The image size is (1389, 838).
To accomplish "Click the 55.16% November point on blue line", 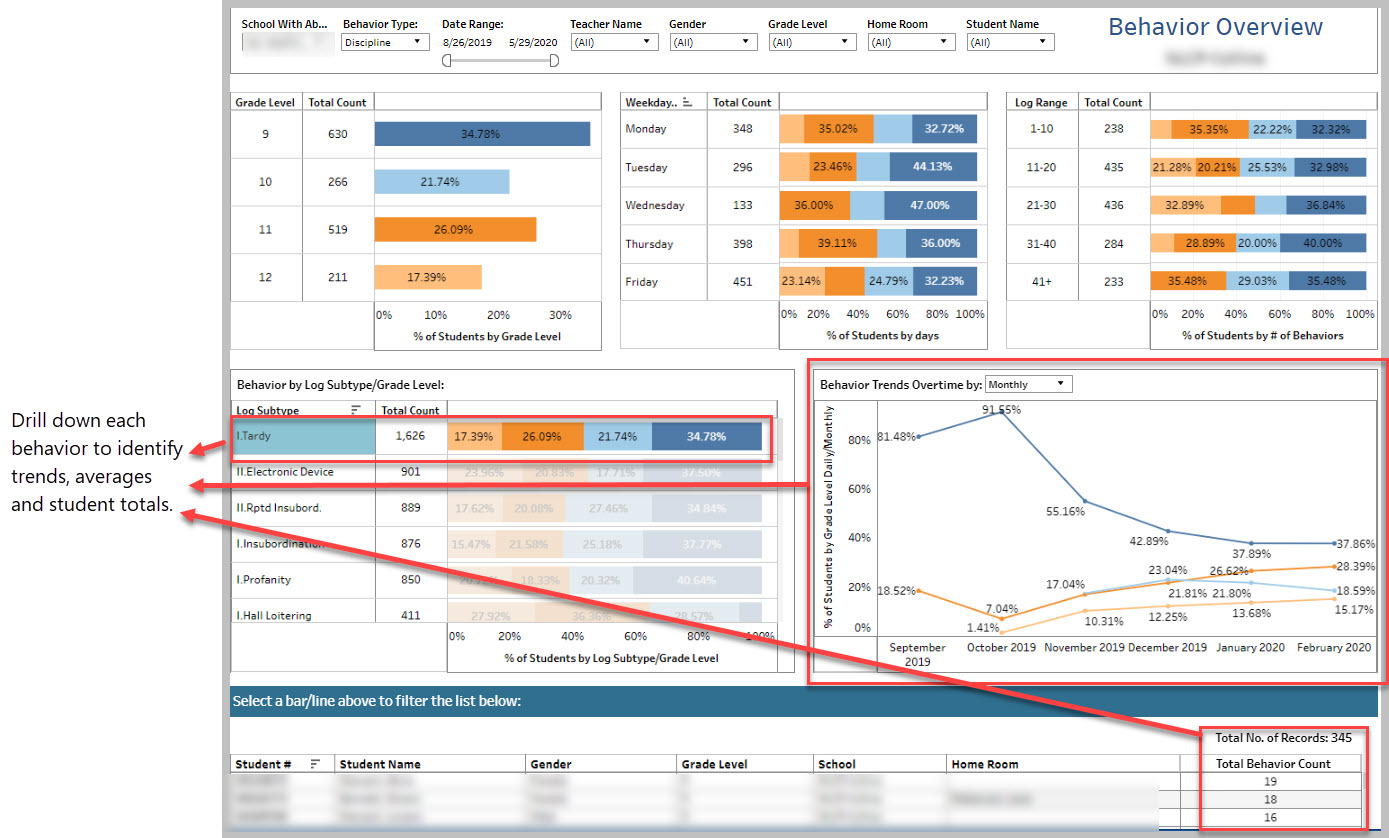I will [1085, 502].
